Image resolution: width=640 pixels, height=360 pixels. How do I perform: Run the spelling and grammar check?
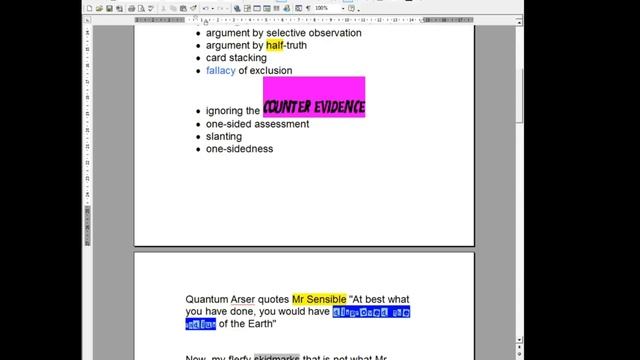[151, 8]
